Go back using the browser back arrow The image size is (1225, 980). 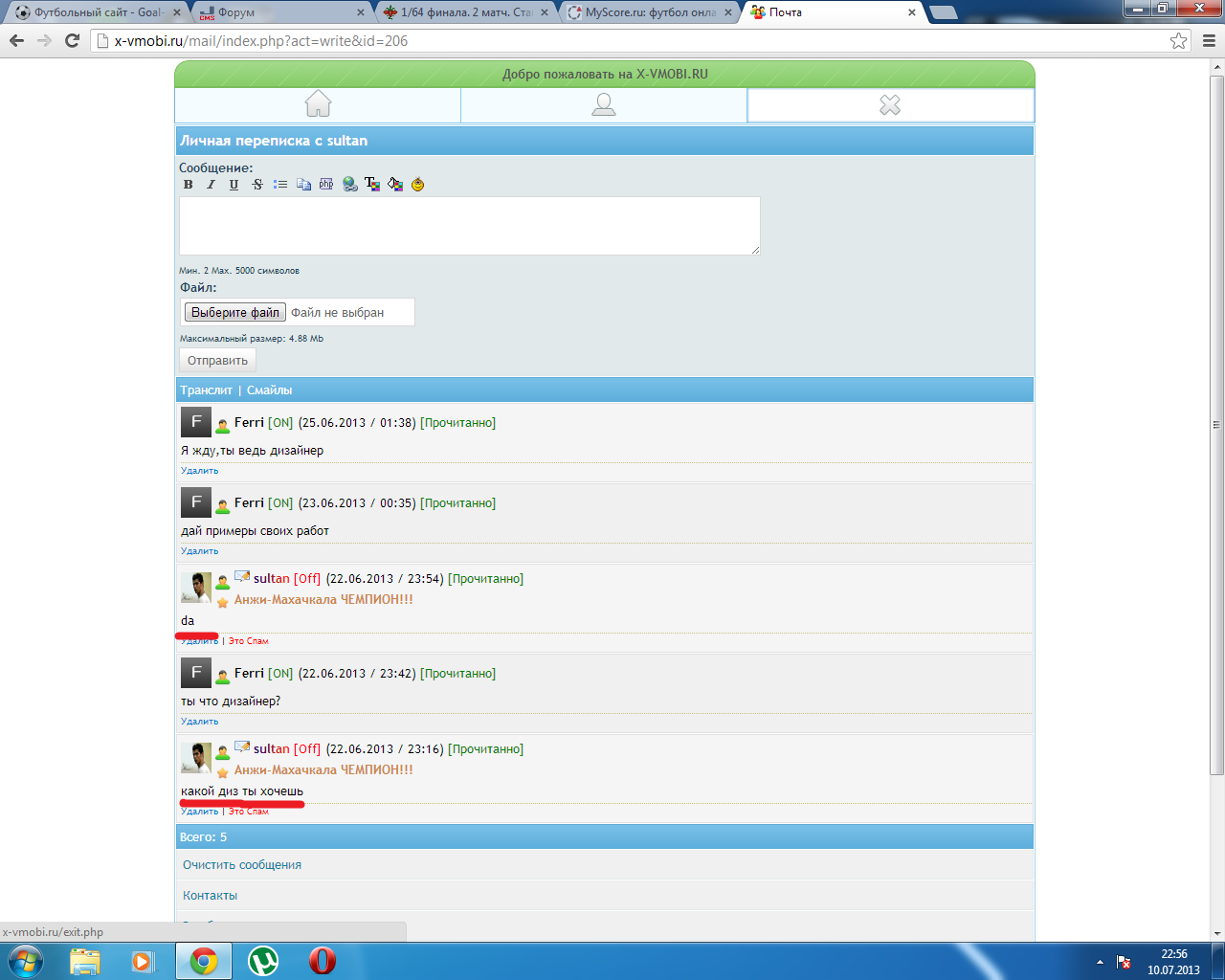[x=17, y=40]
